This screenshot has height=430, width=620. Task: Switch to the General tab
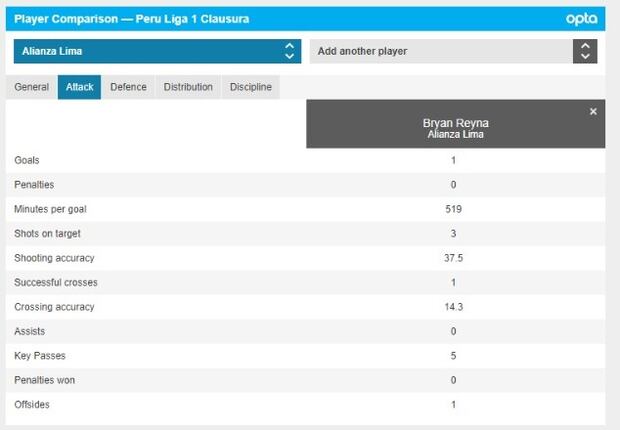click(32, 87)
